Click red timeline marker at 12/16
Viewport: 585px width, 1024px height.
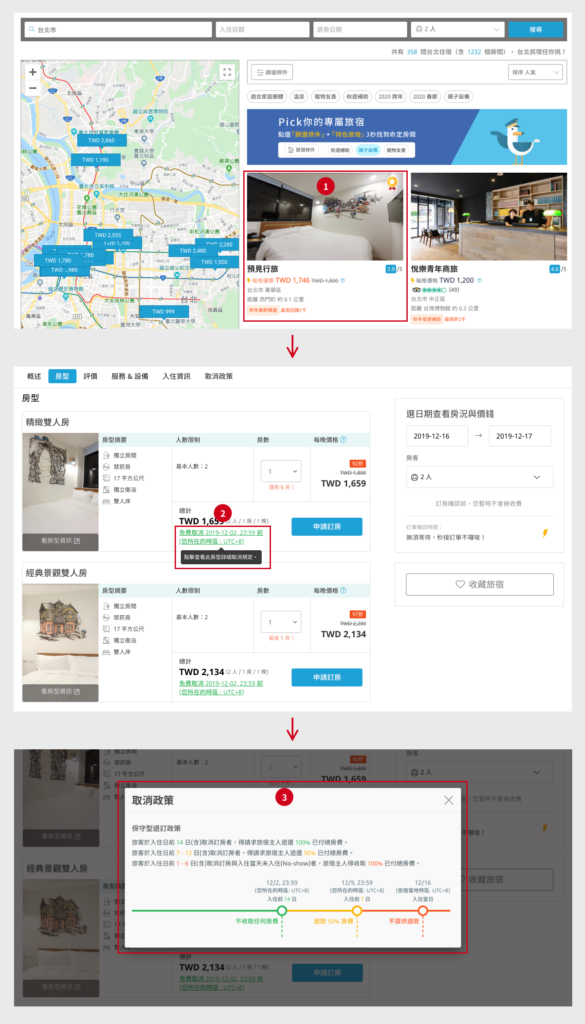click(x=423, y=910)
